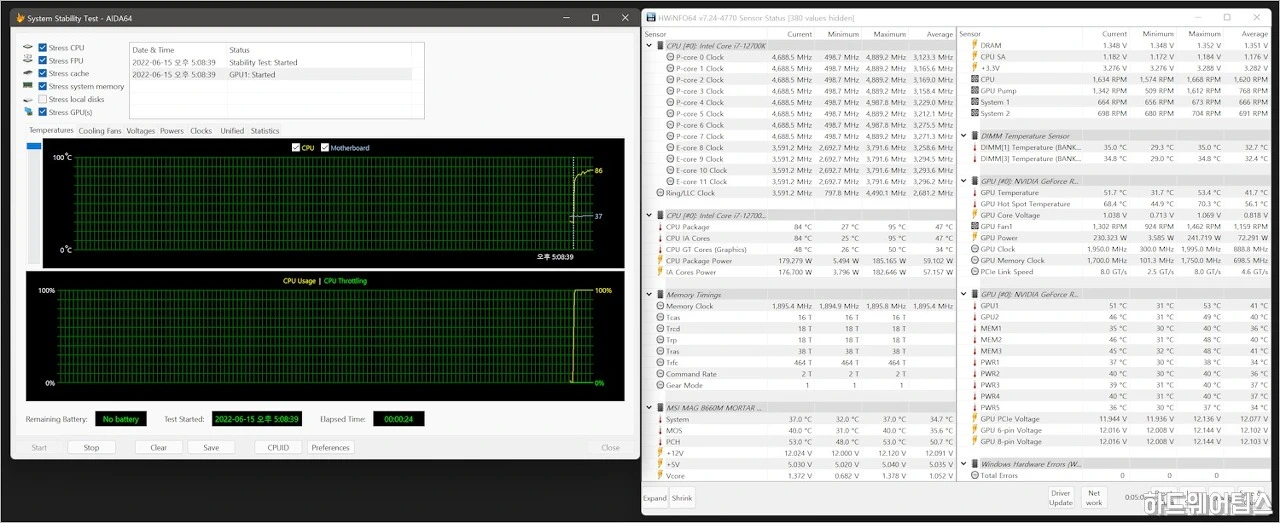1280x523 pixels.
Task: Click the thermometer icon of GPU Hot Spot Temperature
Action: point(975,204)
